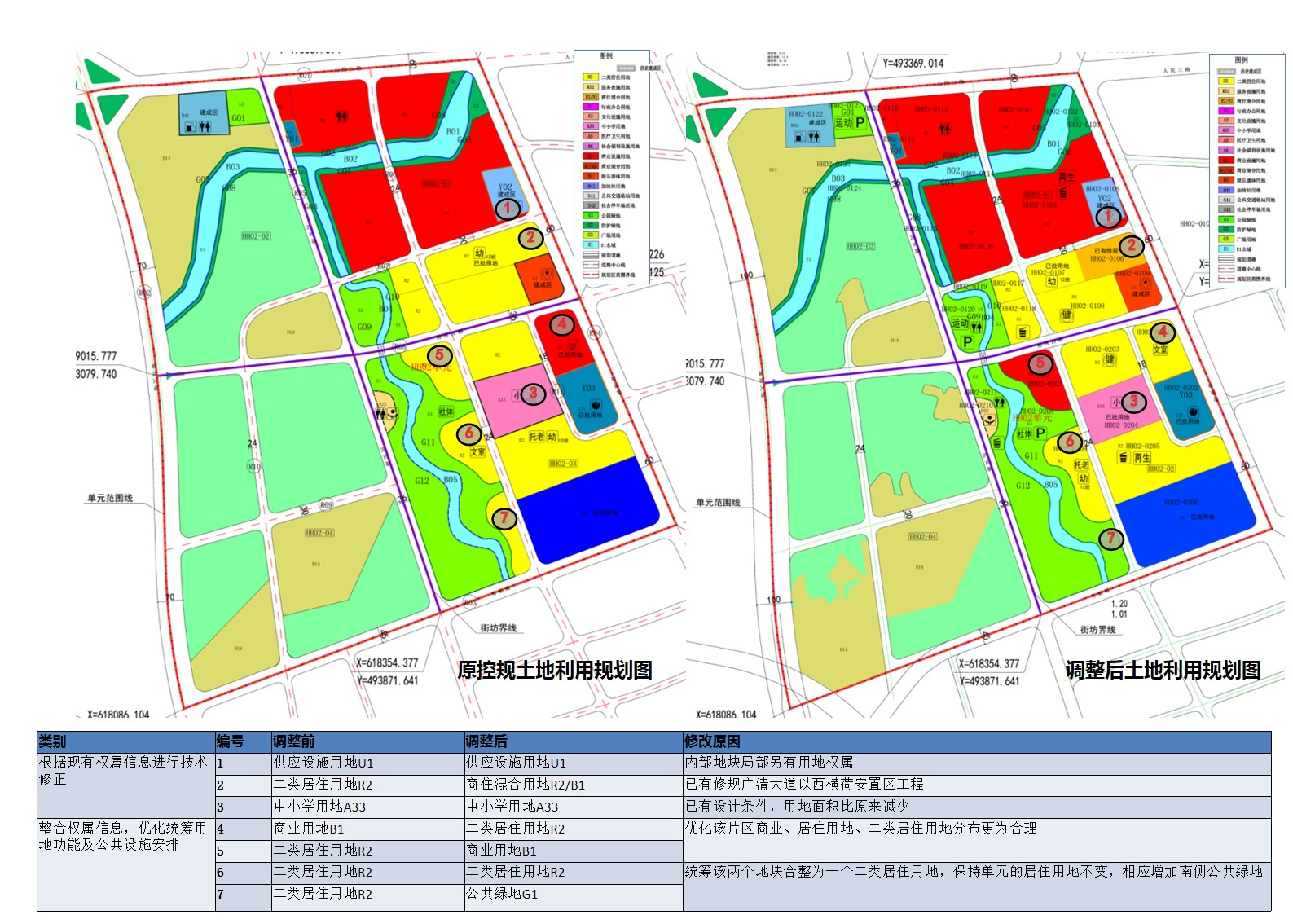This screenshot has height=924, width=1293.
Task: Click marker 1 on the adjusted plan map (调整后)
Action: [x=1107, y=218]
